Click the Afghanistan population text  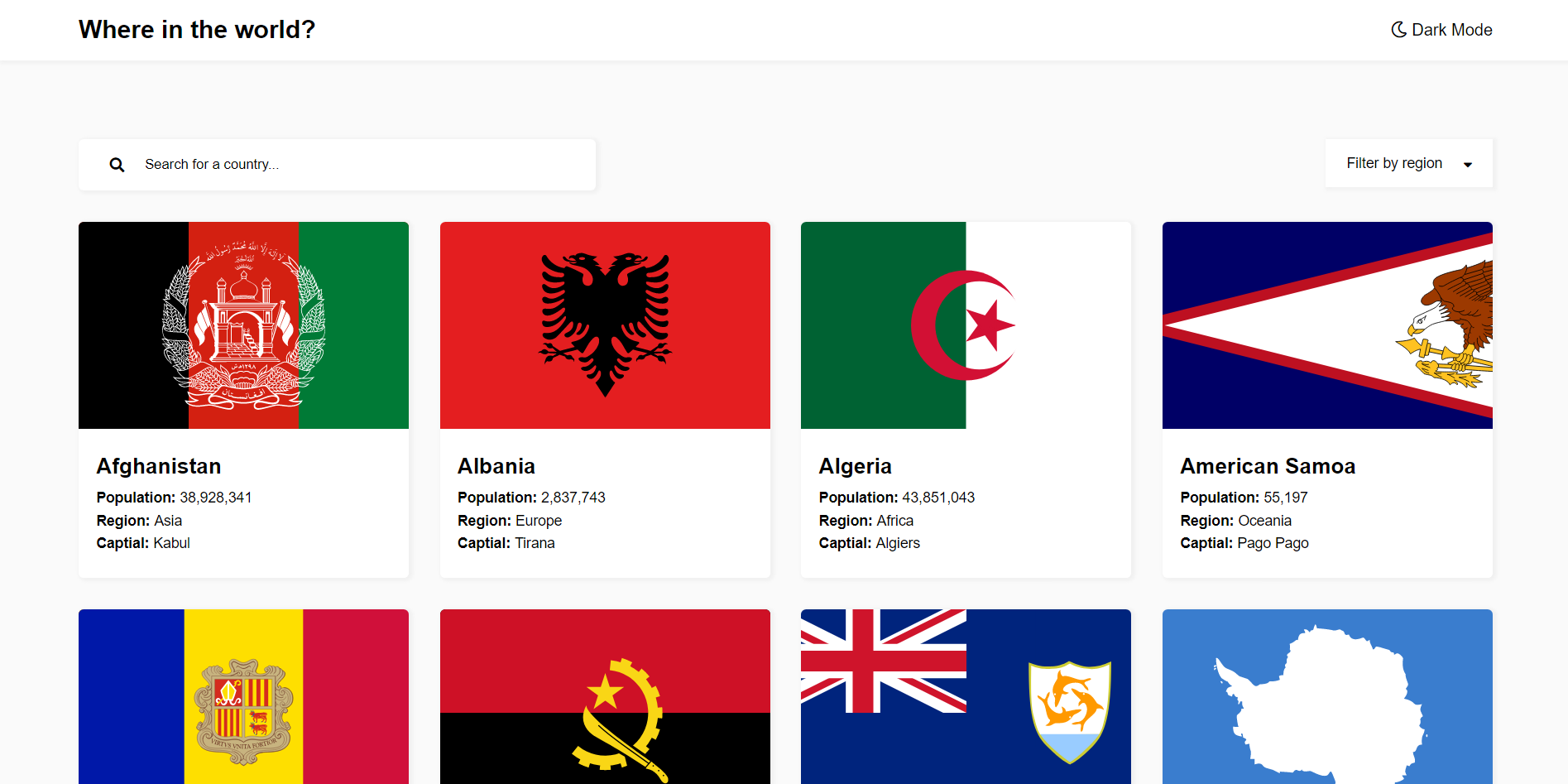click(174, 497)
